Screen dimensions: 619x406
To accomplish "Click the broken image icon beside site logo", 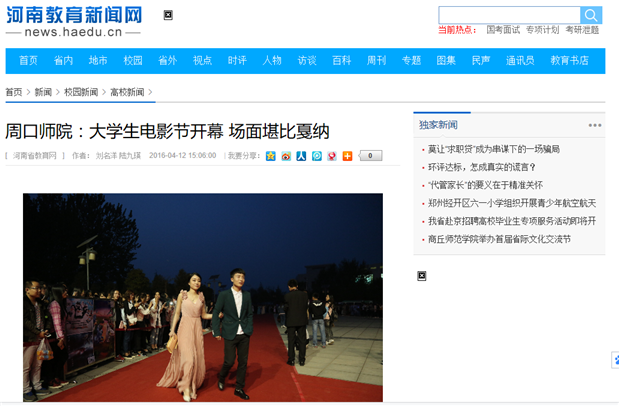I will [x=168, y=15].
